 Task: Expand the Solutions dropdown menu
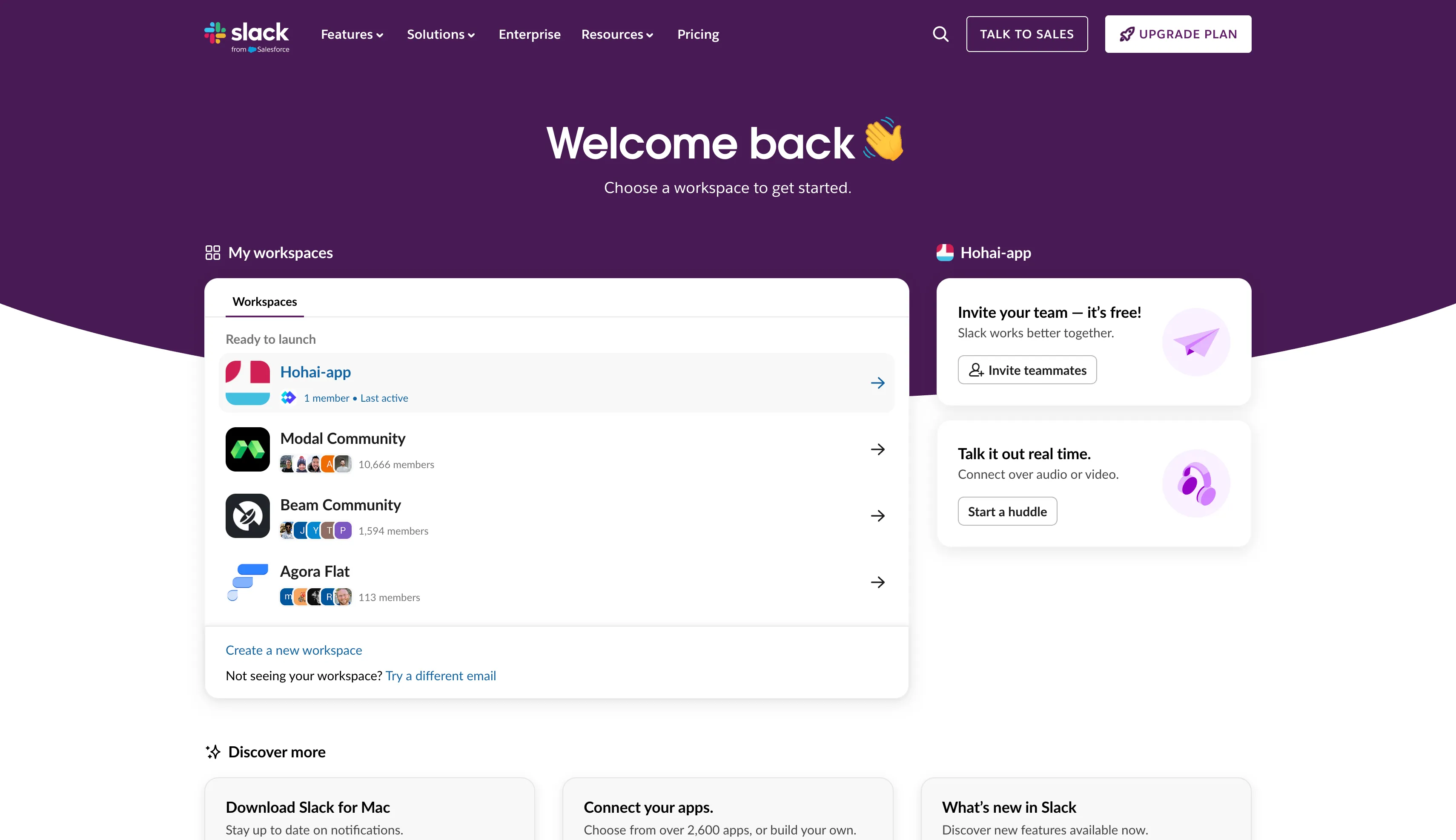441,35
